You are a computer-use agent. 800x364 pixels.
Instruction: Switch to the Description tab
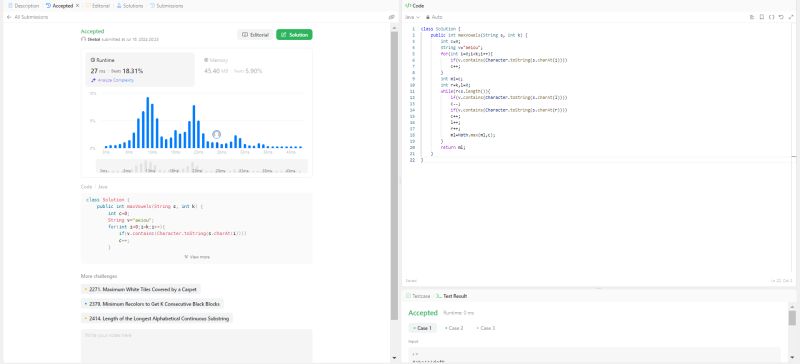23,6
